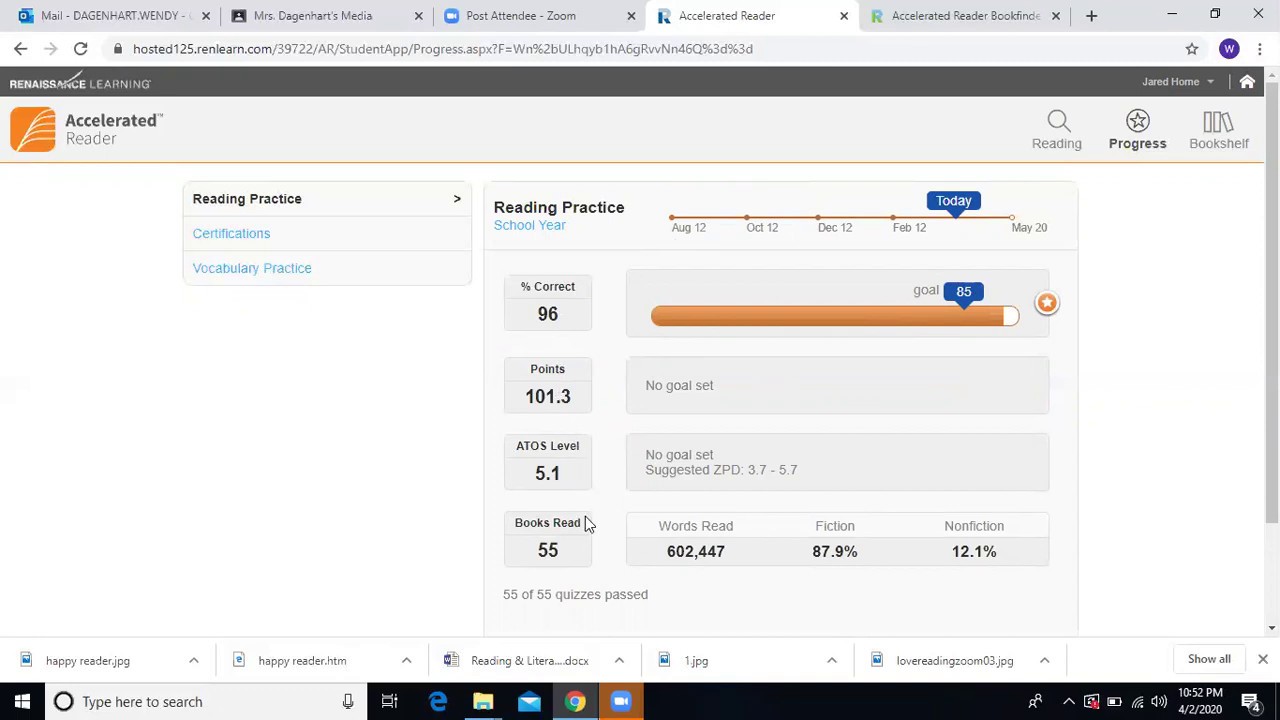Open the volume control in tray
1280x720 pixels.
point(1160,702)
